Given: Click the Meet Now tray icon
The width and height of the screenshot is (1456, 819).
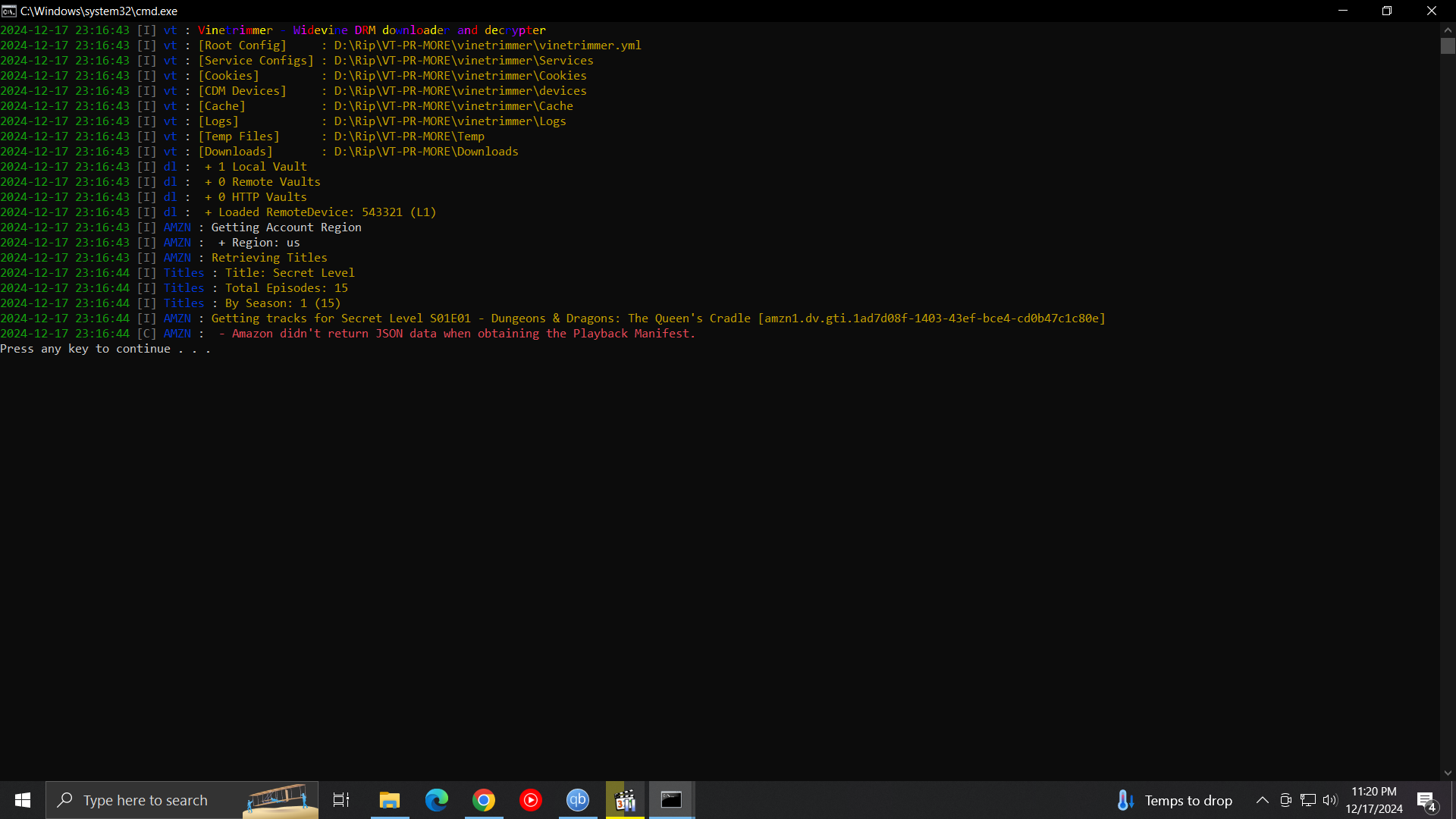Looking at the screenshot, I should point(1285,800).
